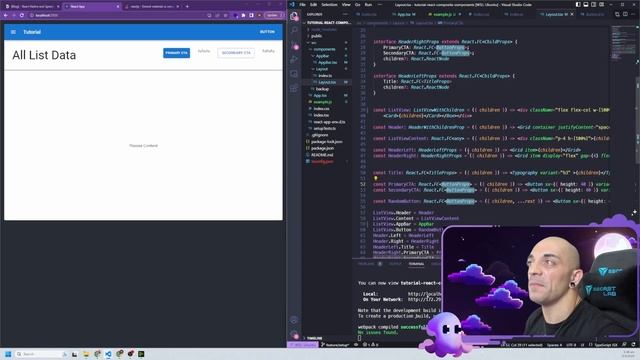Click hamburger menu icon in Tutorial app bar
The image size is (640, 360).
(x=13, y=32)
